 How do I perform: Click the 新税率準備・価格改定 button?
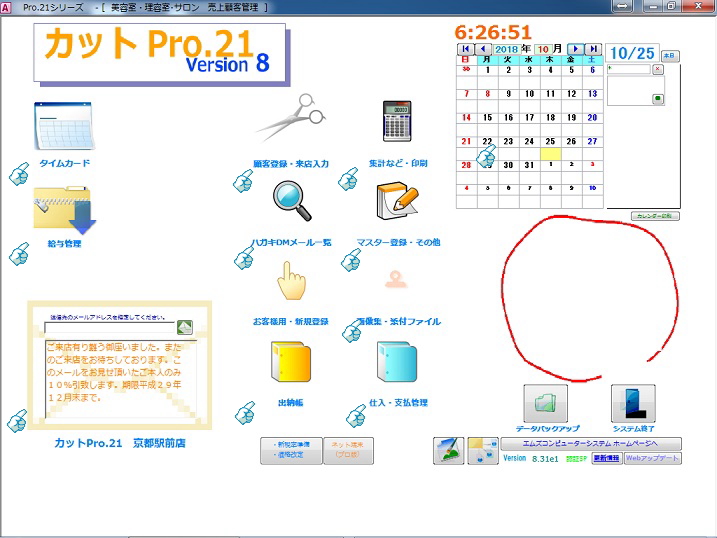[291, 451]
